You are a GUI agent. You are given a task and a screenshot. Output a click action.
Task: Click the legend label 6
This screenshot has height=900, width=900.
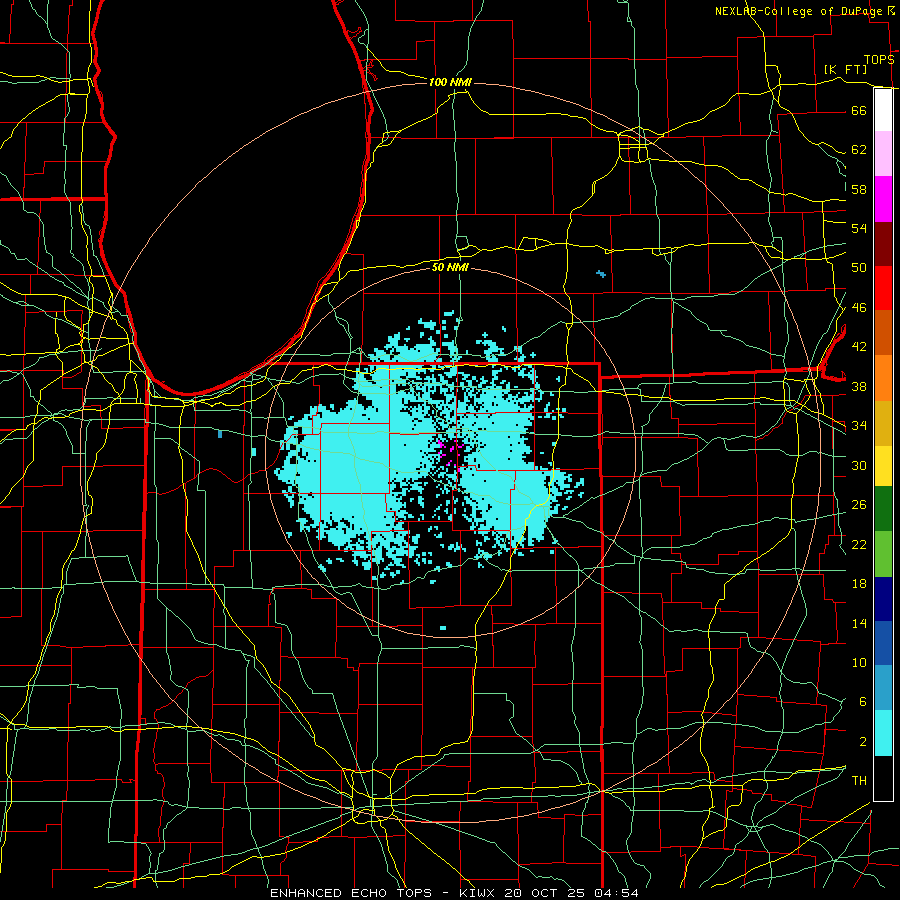[863, 702]
